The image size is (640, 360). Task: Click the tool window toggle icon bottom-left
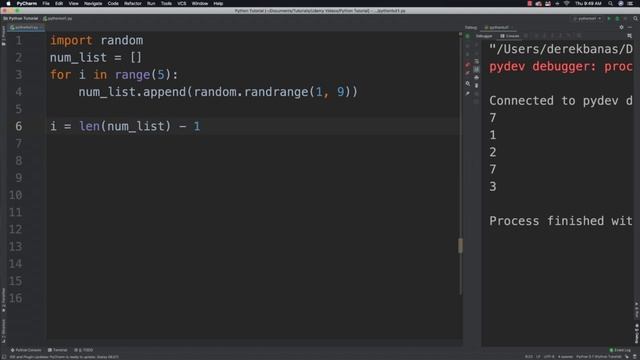4,357
